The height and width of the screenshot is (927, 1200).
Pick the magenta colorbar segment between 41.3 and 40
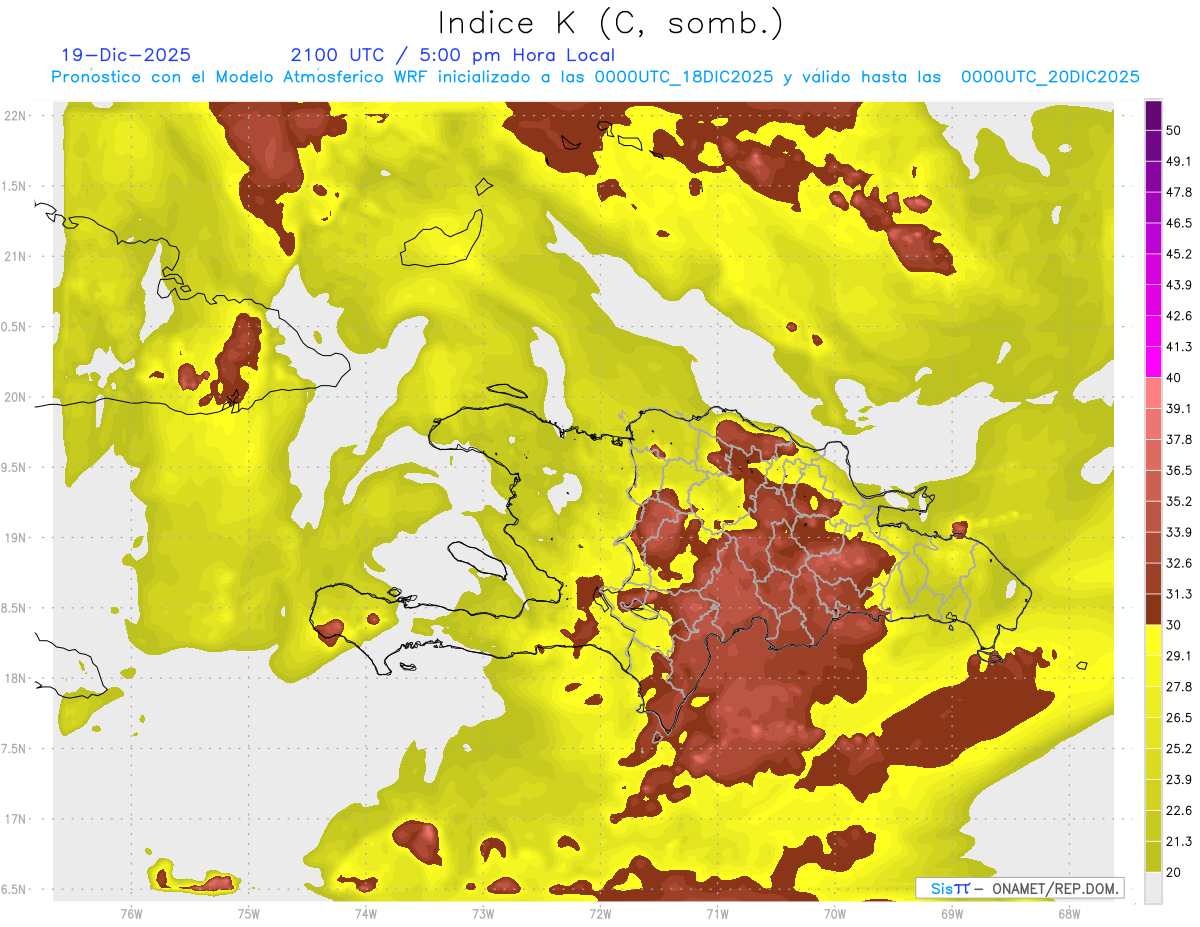(1153, 363)
